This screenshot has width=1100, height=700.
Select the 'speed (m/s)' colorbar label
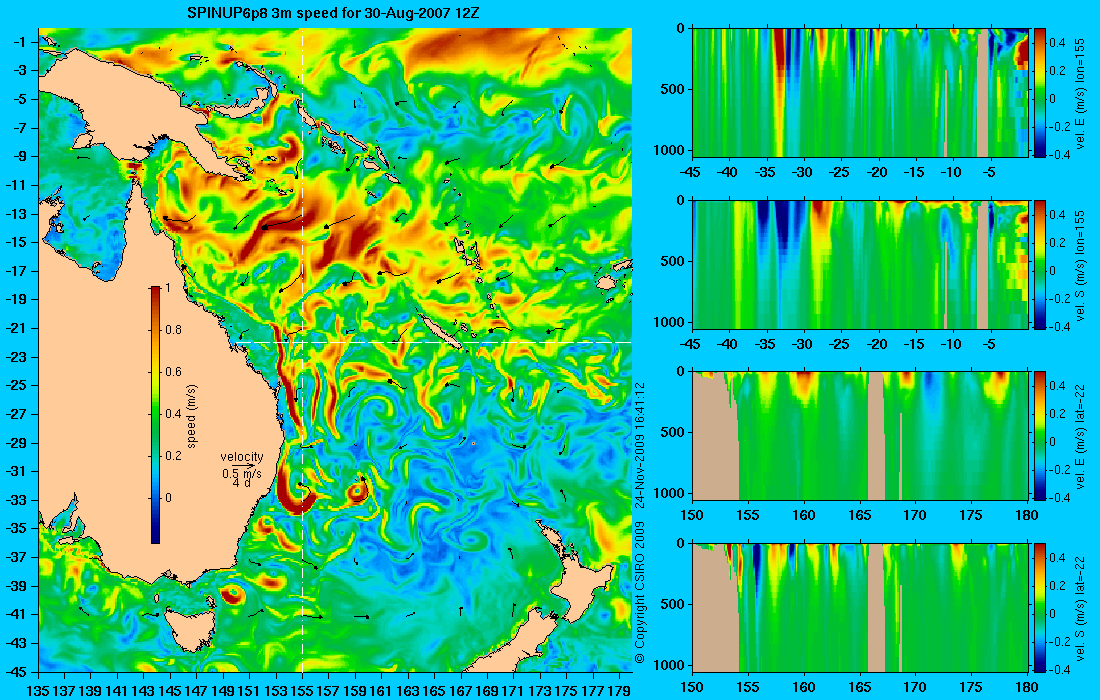click(192, 416)
